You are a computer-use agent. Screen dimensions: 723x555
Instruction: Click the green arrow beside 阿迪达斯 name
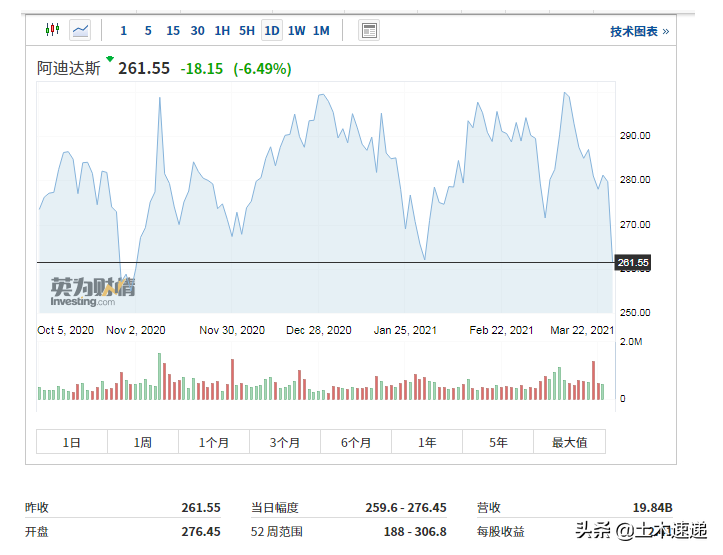coord(110,60)
